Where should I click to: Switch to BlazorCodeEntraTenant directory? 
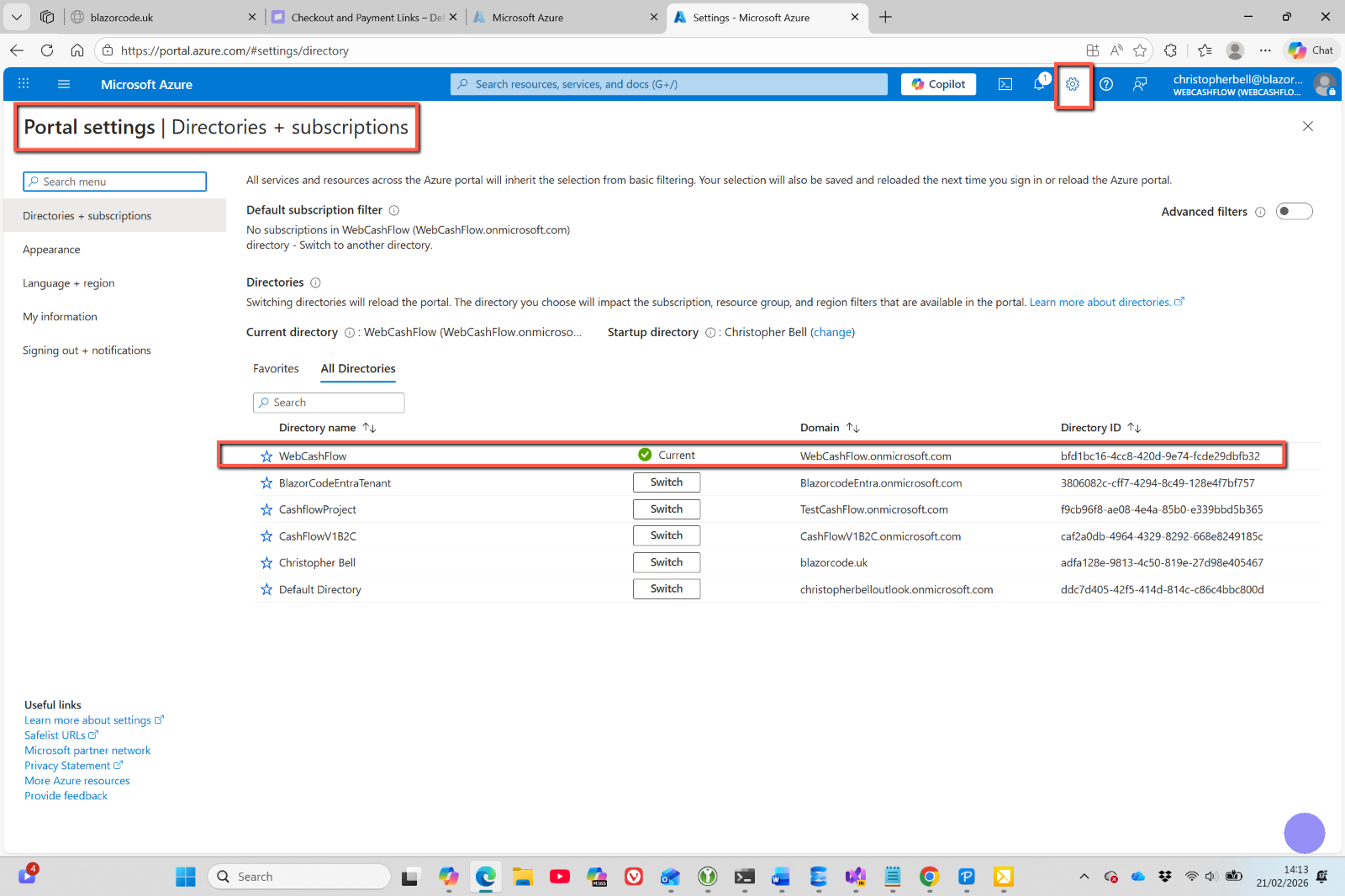pos(666,482)
